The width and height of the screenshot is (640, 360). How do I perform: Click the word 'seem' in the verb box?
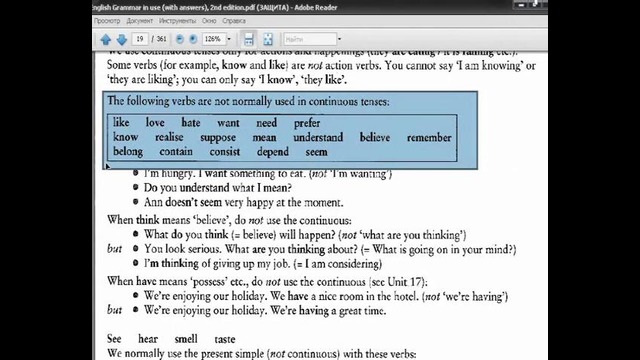click(316, 152)
